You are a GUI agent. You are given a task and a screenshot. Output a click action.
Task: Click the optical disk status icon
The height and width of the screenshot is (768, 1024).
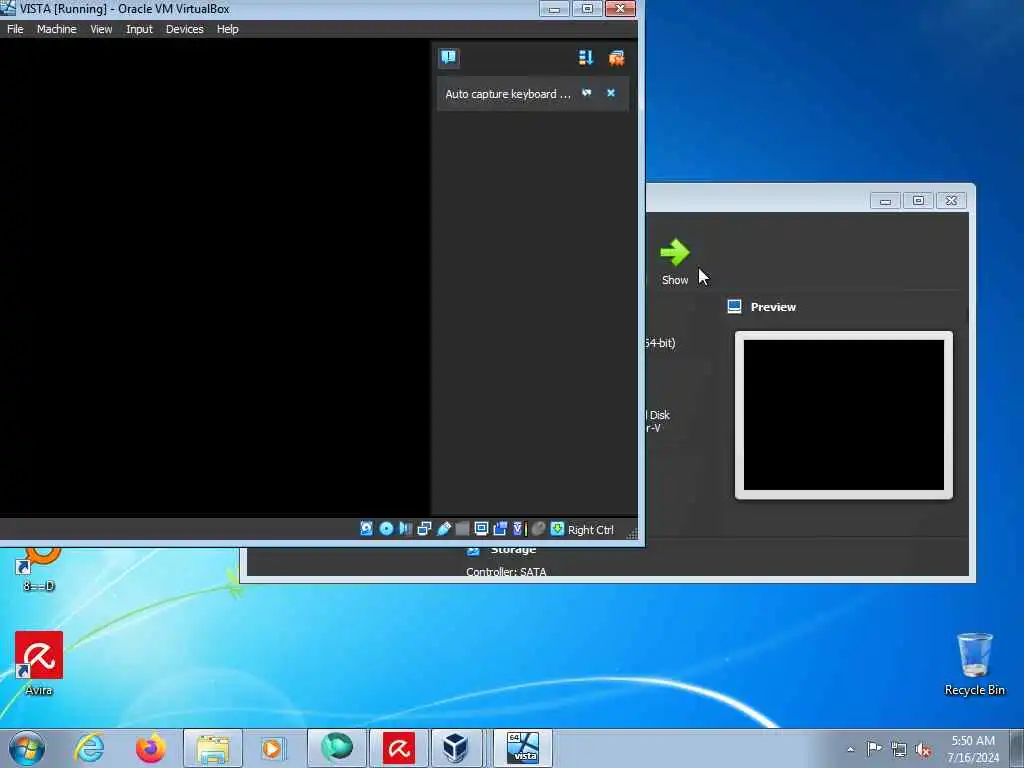386,528
